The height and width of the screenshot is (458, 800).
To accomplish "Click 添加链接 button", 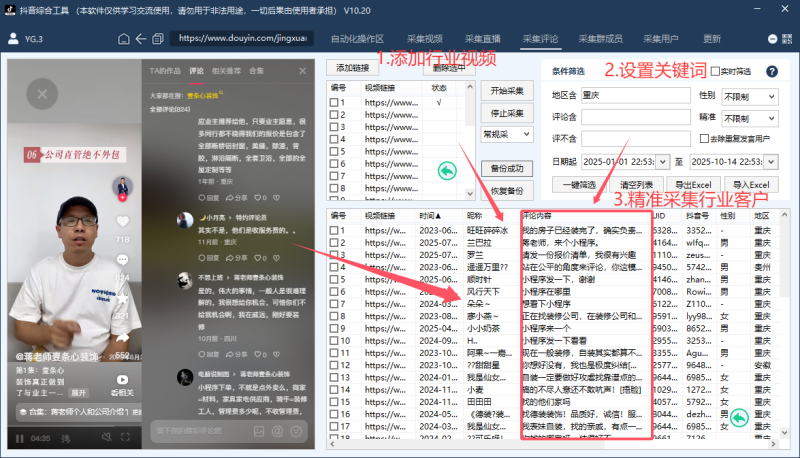I will coord(353,68).
